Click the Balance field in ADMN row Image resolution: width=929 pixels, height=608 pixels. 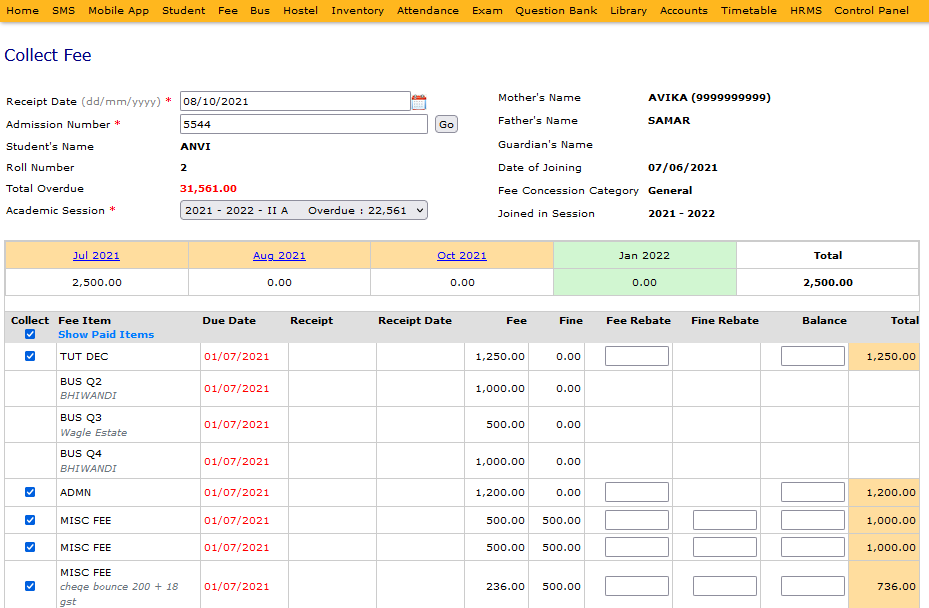click(813, 492)
